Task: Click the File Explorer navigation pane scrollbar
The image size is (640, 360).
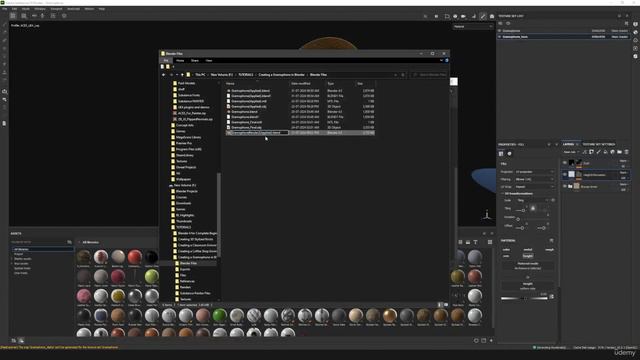Action: (218, 215)
